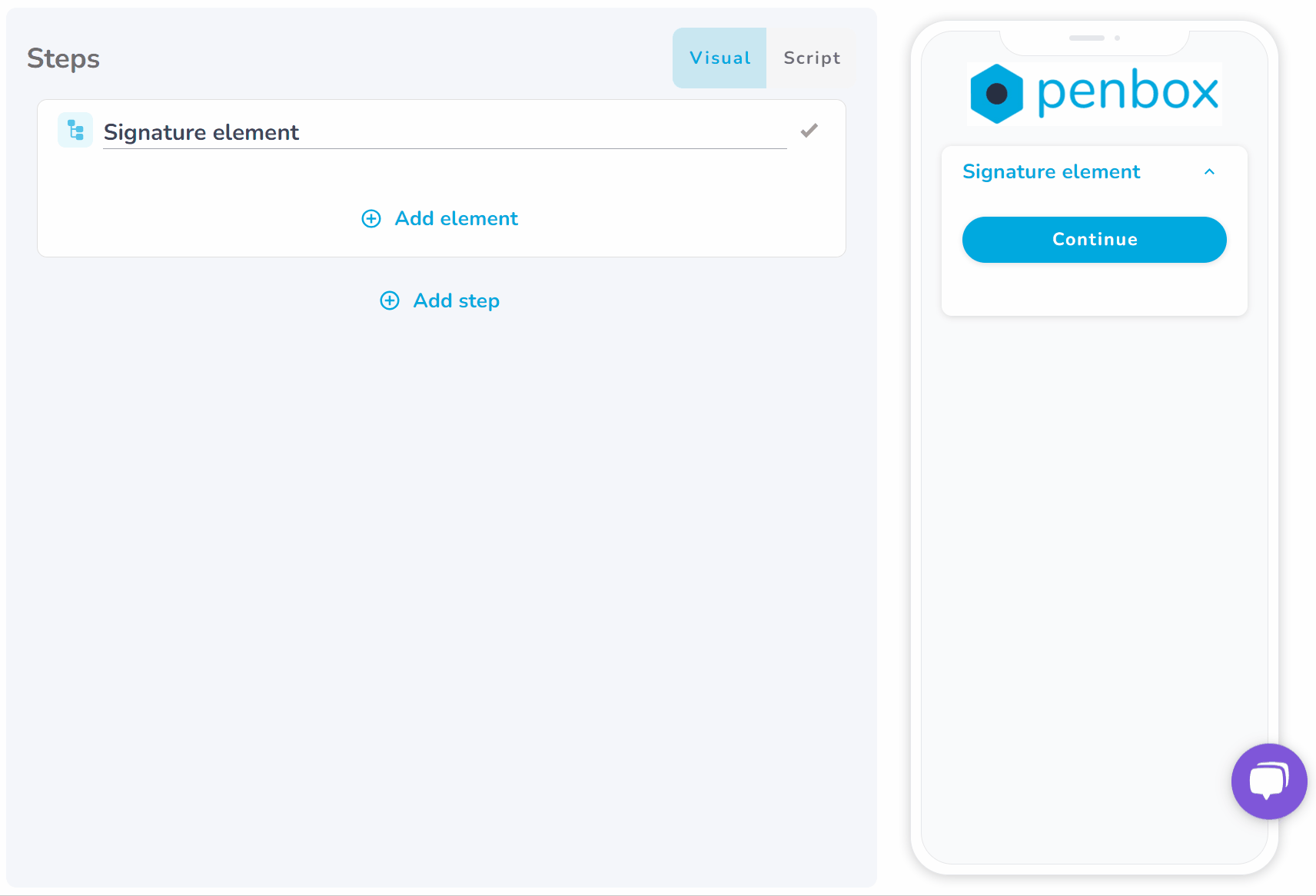Click the Add step text link
1316x896 pixels.
tap(457, 300)
